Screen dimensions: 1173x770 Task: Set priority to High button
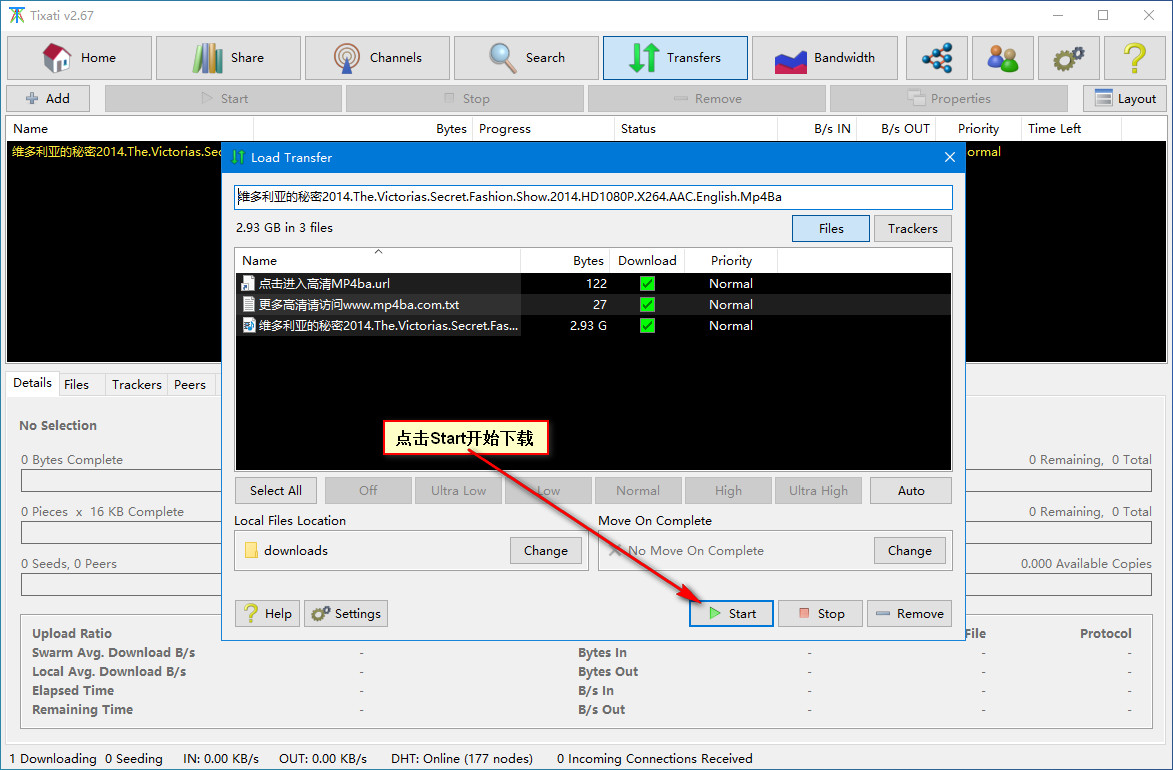[728, 491]
